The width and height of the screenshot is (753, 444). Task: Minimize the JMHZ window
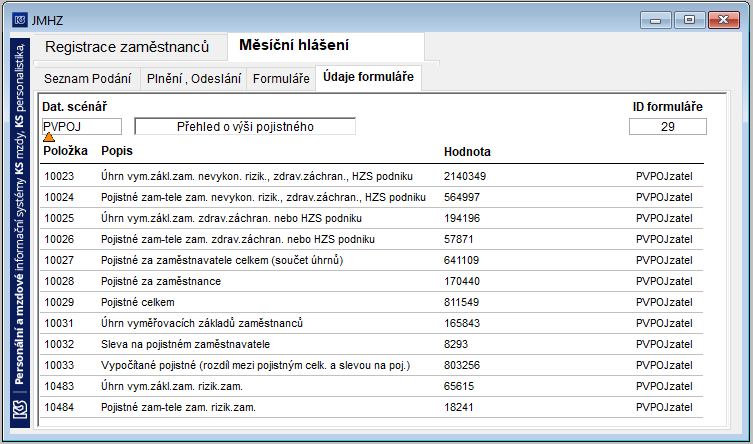[656, 20]
